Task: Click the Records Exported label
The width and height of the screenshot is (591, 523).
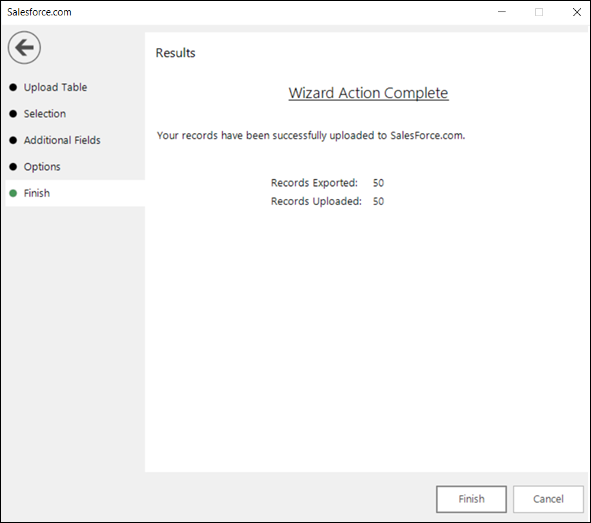Action: point(314,183)
